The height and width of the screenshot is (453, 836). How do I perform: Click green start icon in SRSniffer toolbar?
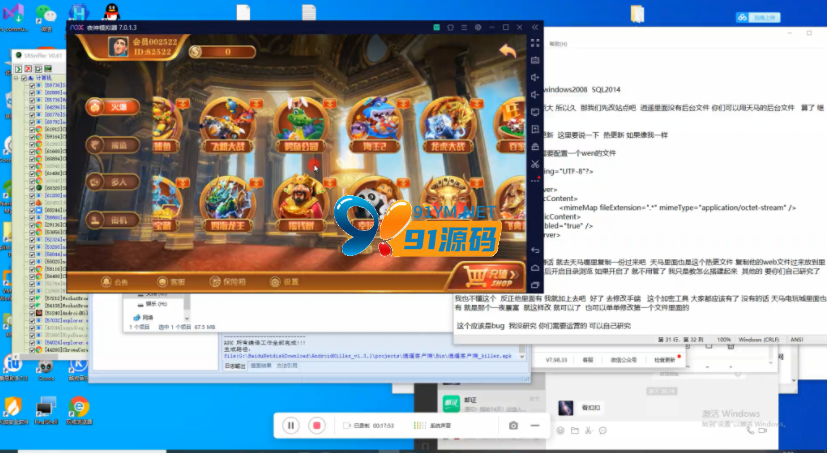(x=19, y=69)
